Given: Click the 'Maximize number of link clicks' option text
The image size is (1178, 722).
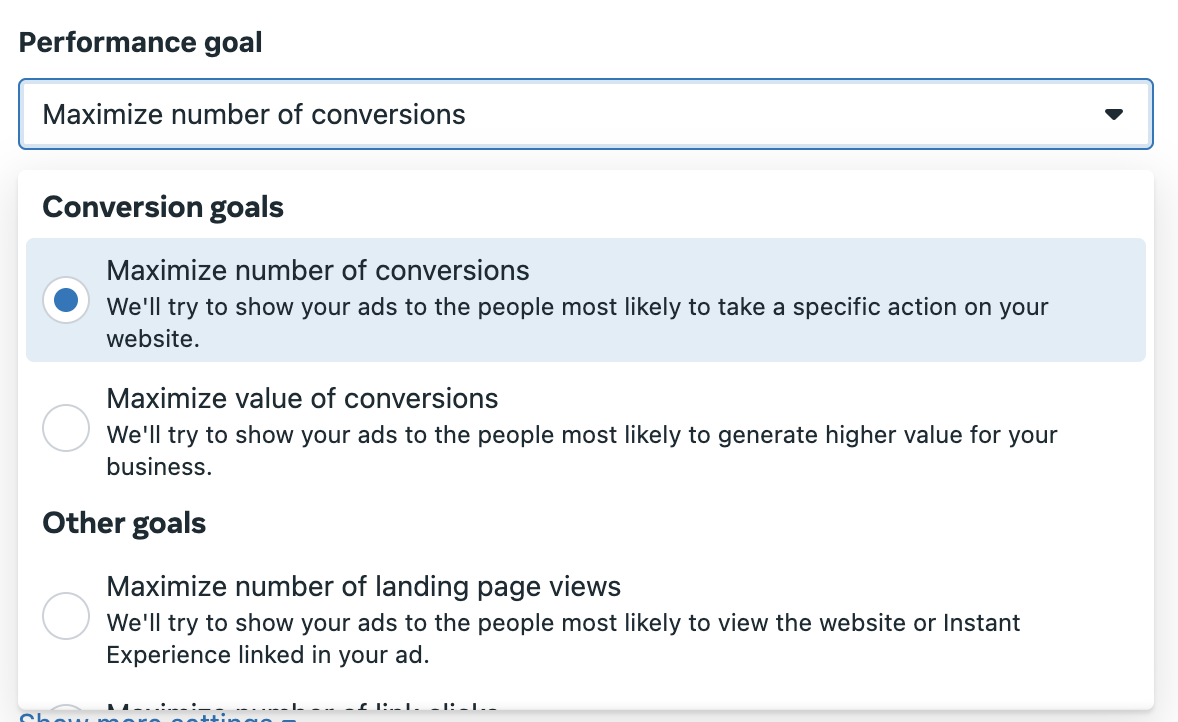Looking at the screenshot, I should point(302,705).
